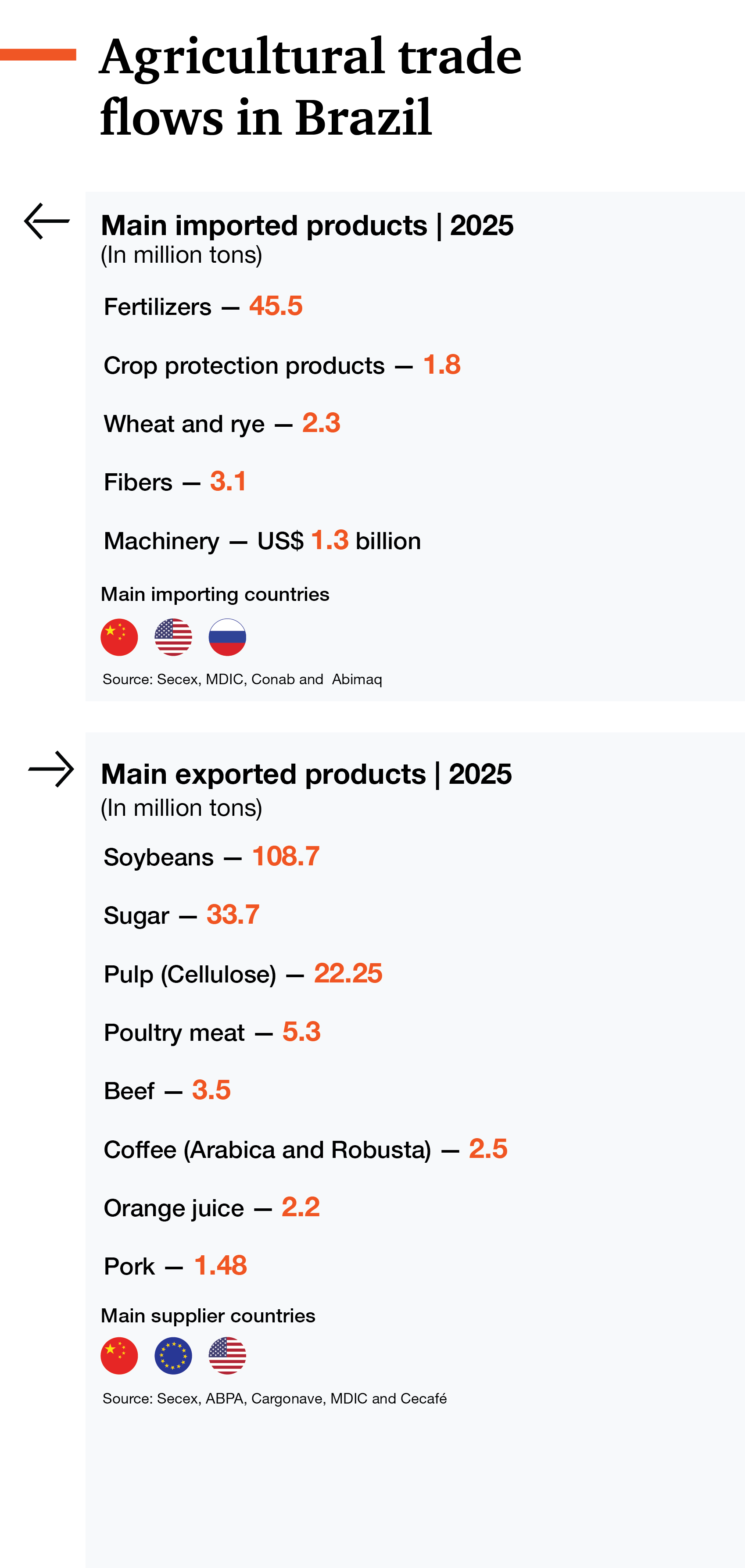Click the Pulp (Cellulose) 22.25 entry
The height and width of the screenshot is (1568, 745).
(x=243, y=973)
